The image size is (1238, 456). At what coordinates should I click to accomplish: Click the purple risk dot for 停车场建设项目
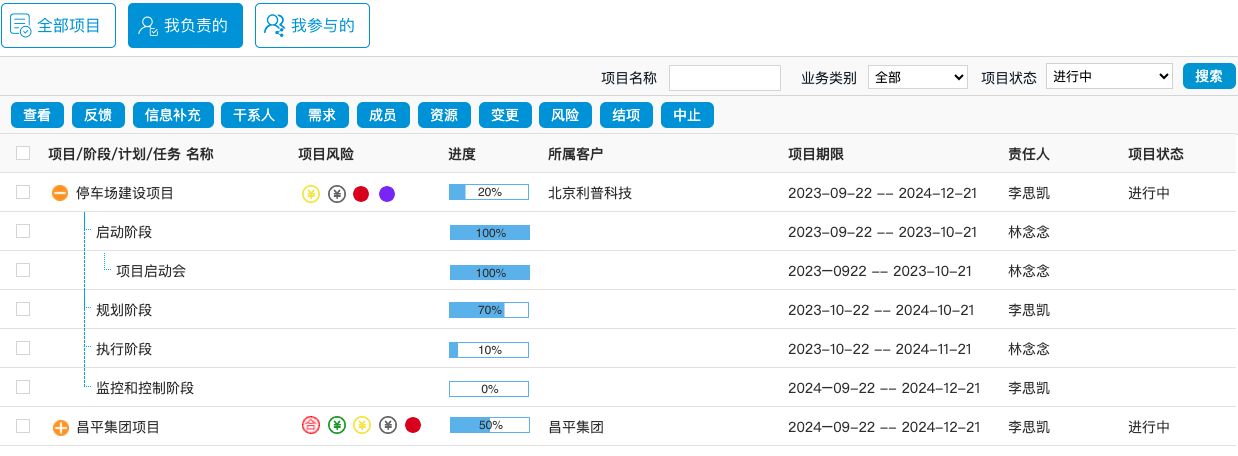[387, 194]
